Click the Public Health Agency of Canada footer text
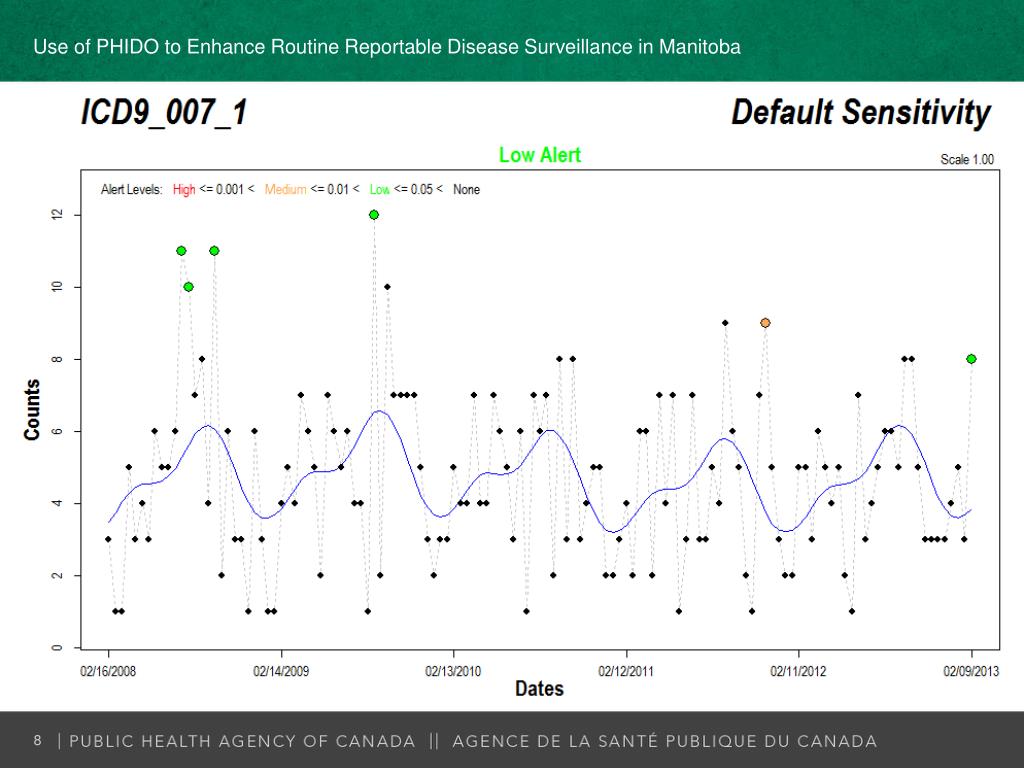Viewport: 1024px width, 768px height. [242, 741]
